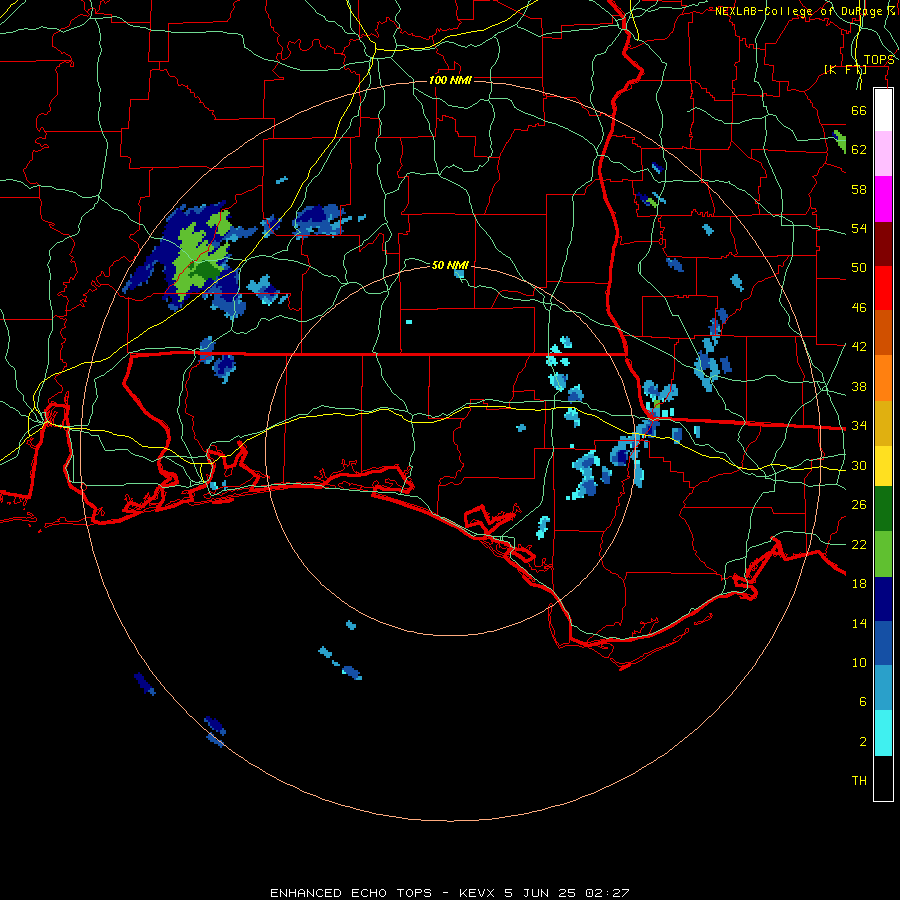The image size is (900, 900).
Task: Click the yellow legend swatch near 30
Action: pyautogui.click(x=883, y=466)
